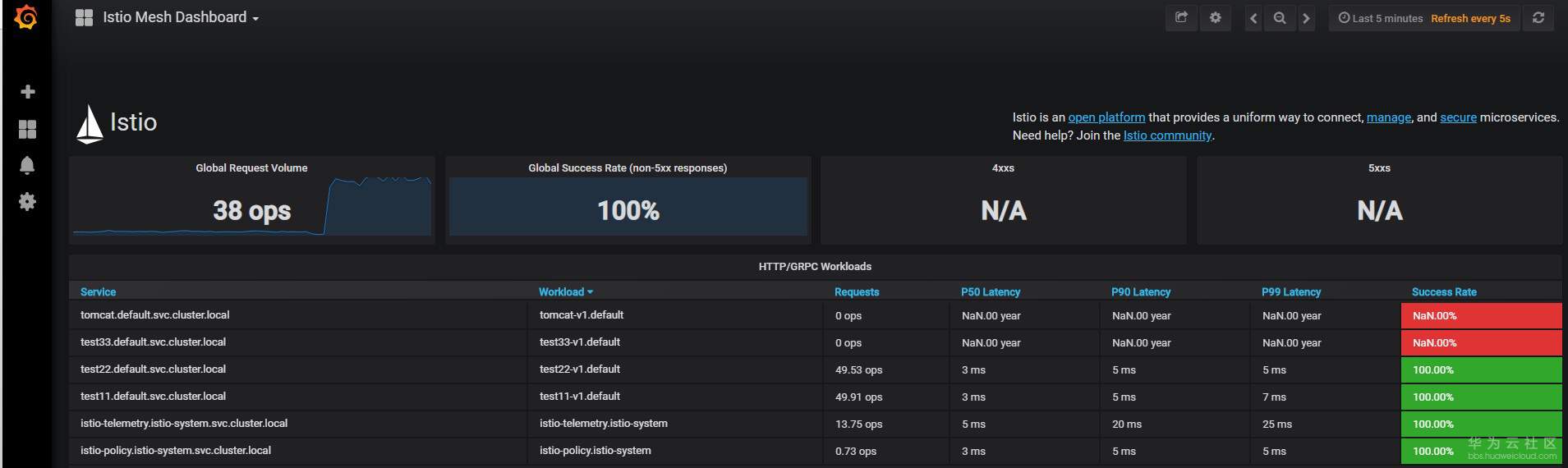
Task: Open the Create plus menu in sidebar
Action: tap(27, 92)
